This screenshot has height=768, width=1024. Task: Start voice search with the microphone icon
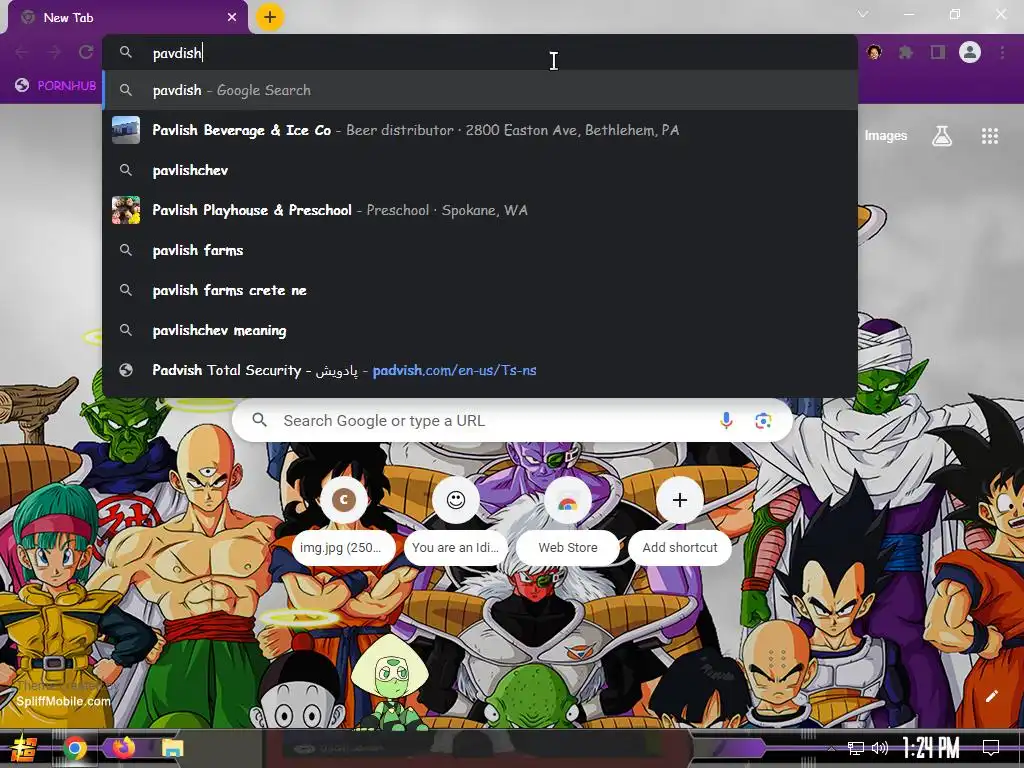(726, 421)
